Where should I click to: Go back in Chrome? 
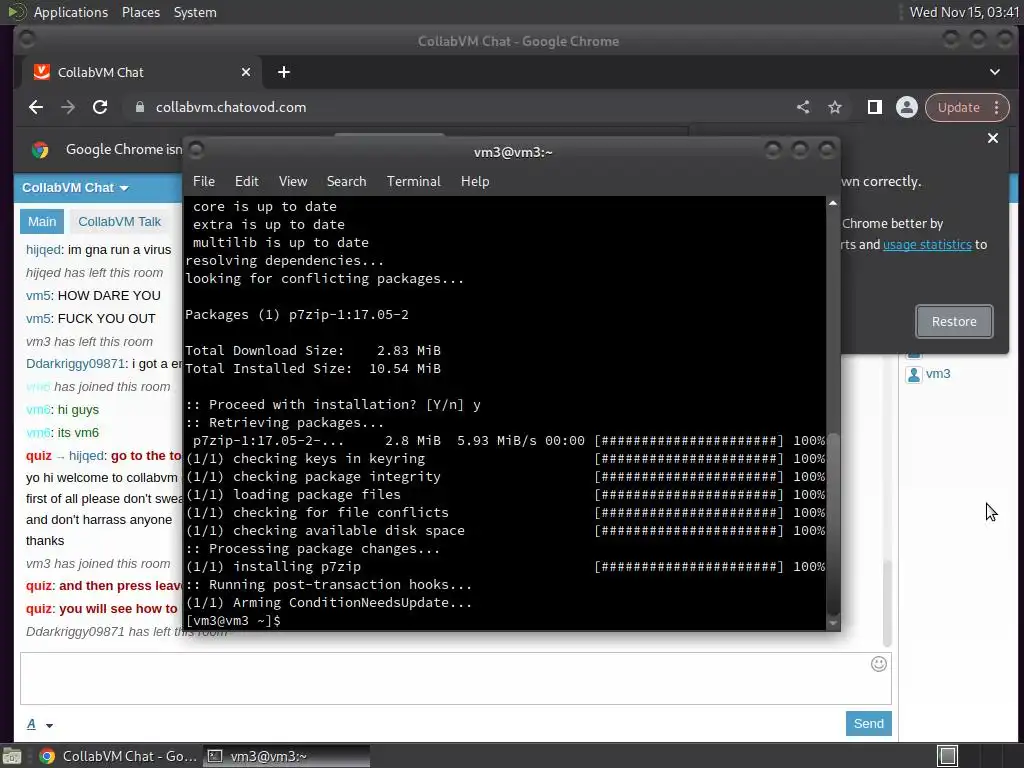(36, 108)
